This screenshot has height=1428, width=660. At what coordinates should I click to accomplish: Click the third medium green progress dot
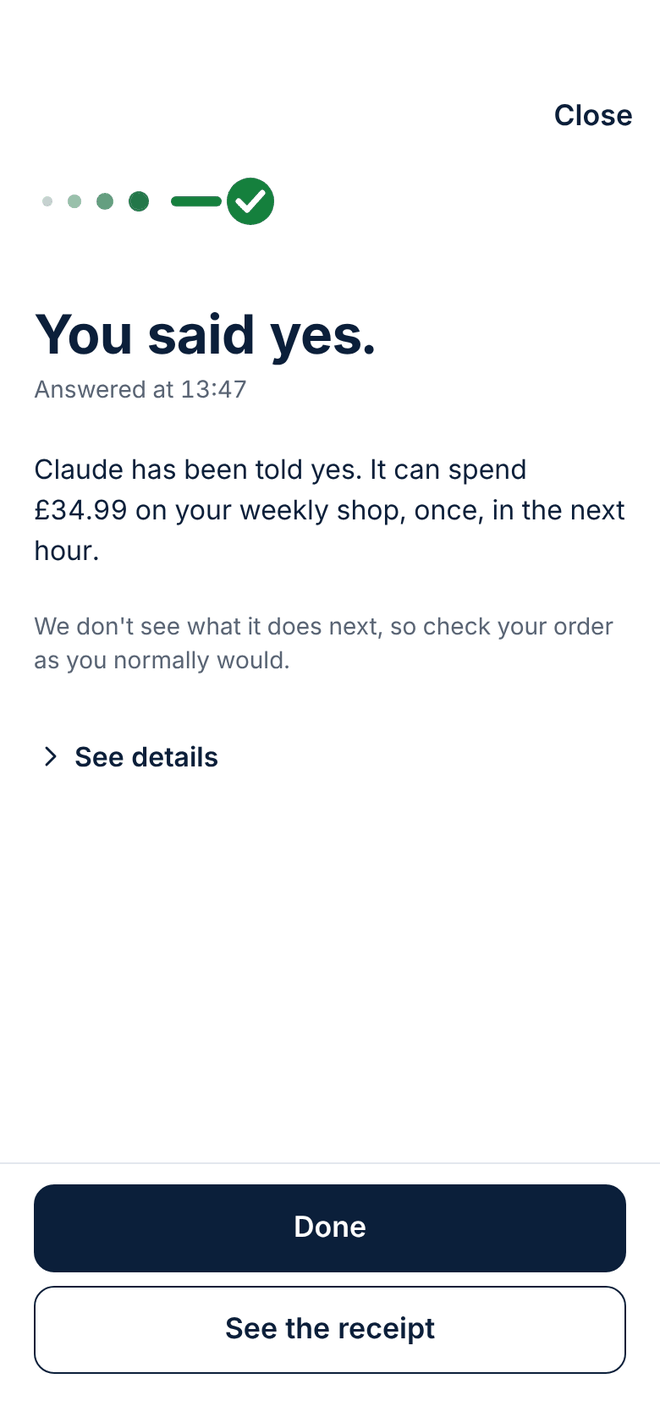pos(105,201)
